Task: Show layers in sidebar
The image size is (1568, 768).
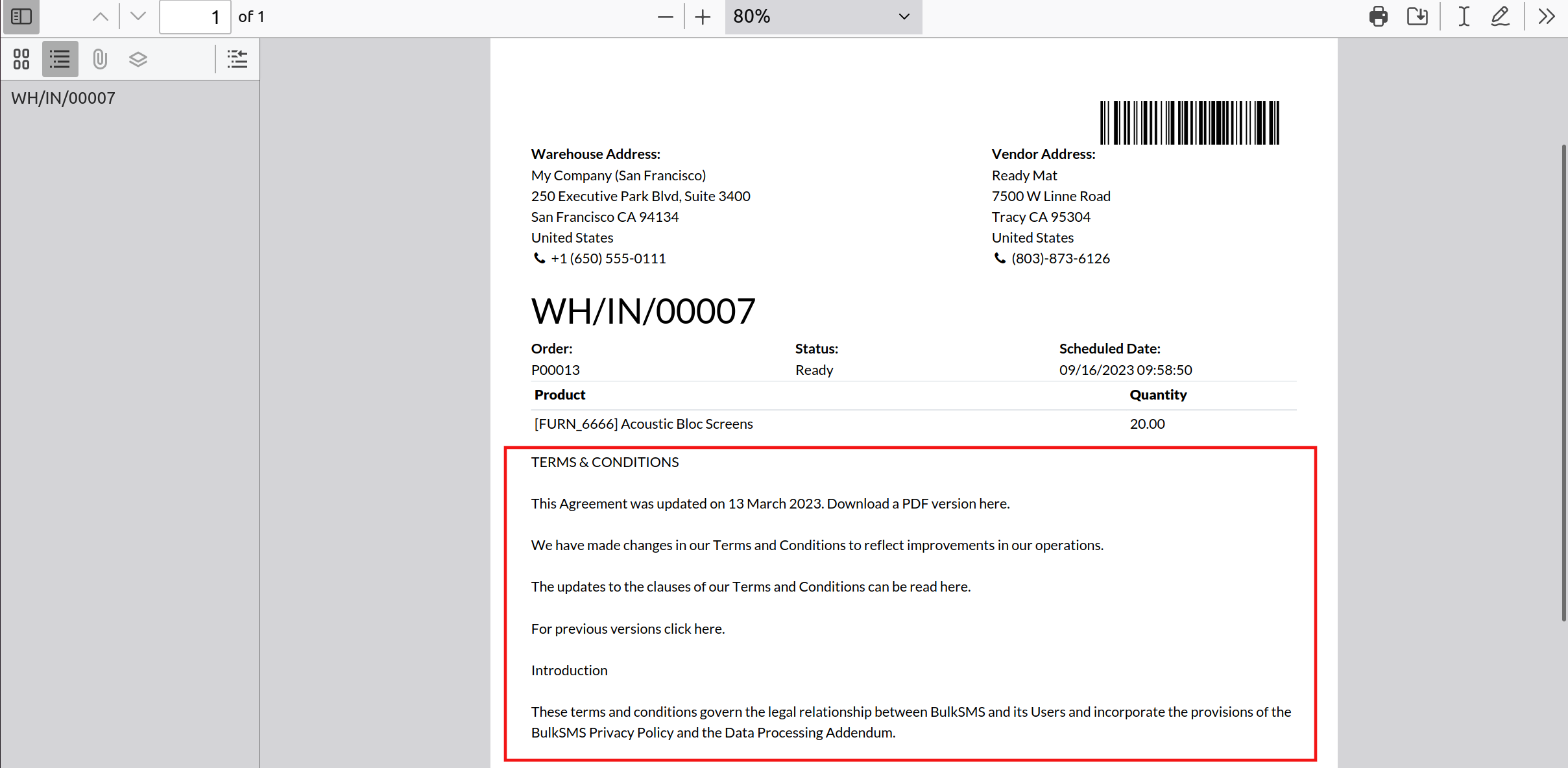Action: pyautogui.click(x=138, y=59)
